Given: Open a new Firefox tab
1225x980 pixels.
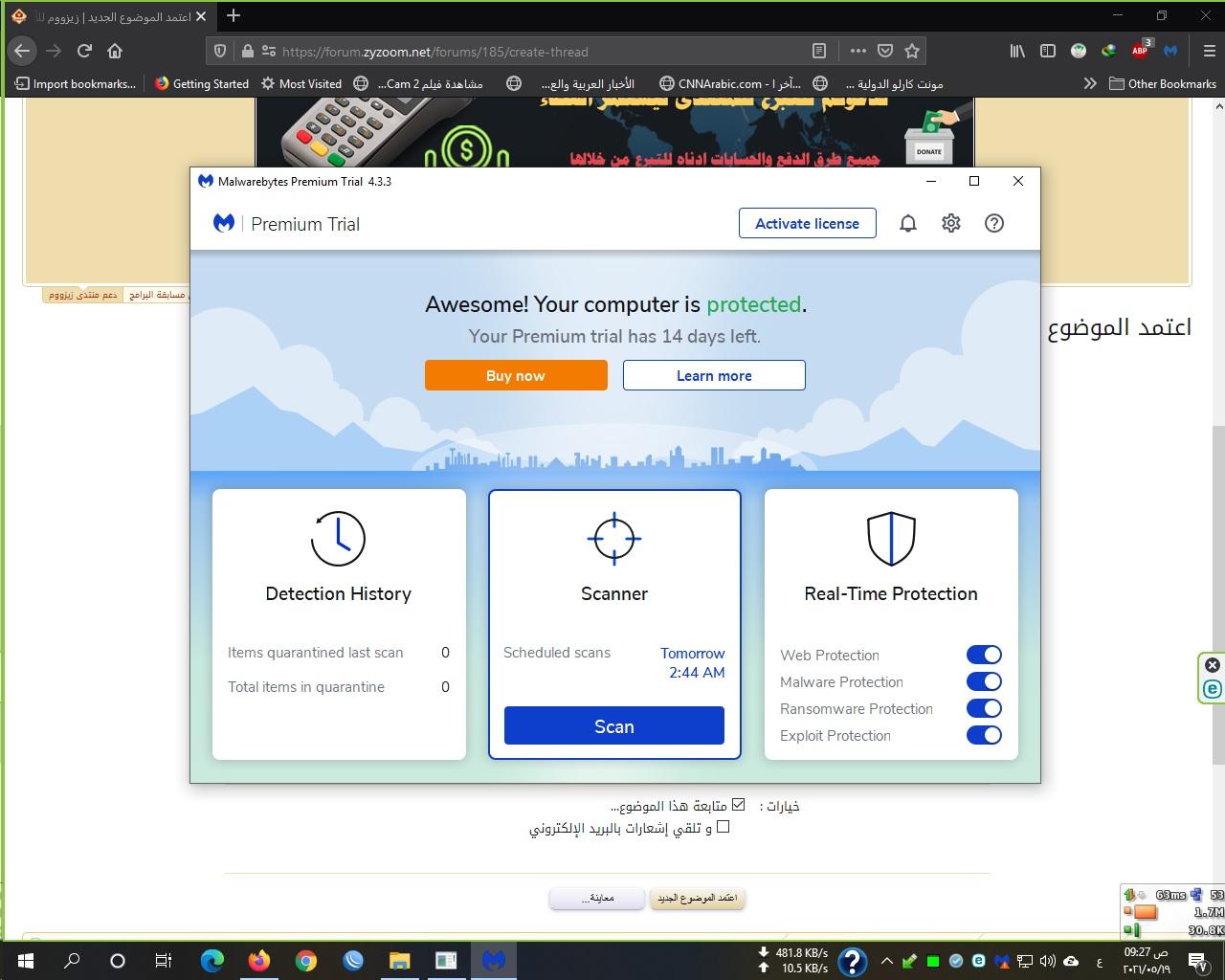Looking at the screenshot, I should coord(234,15).
